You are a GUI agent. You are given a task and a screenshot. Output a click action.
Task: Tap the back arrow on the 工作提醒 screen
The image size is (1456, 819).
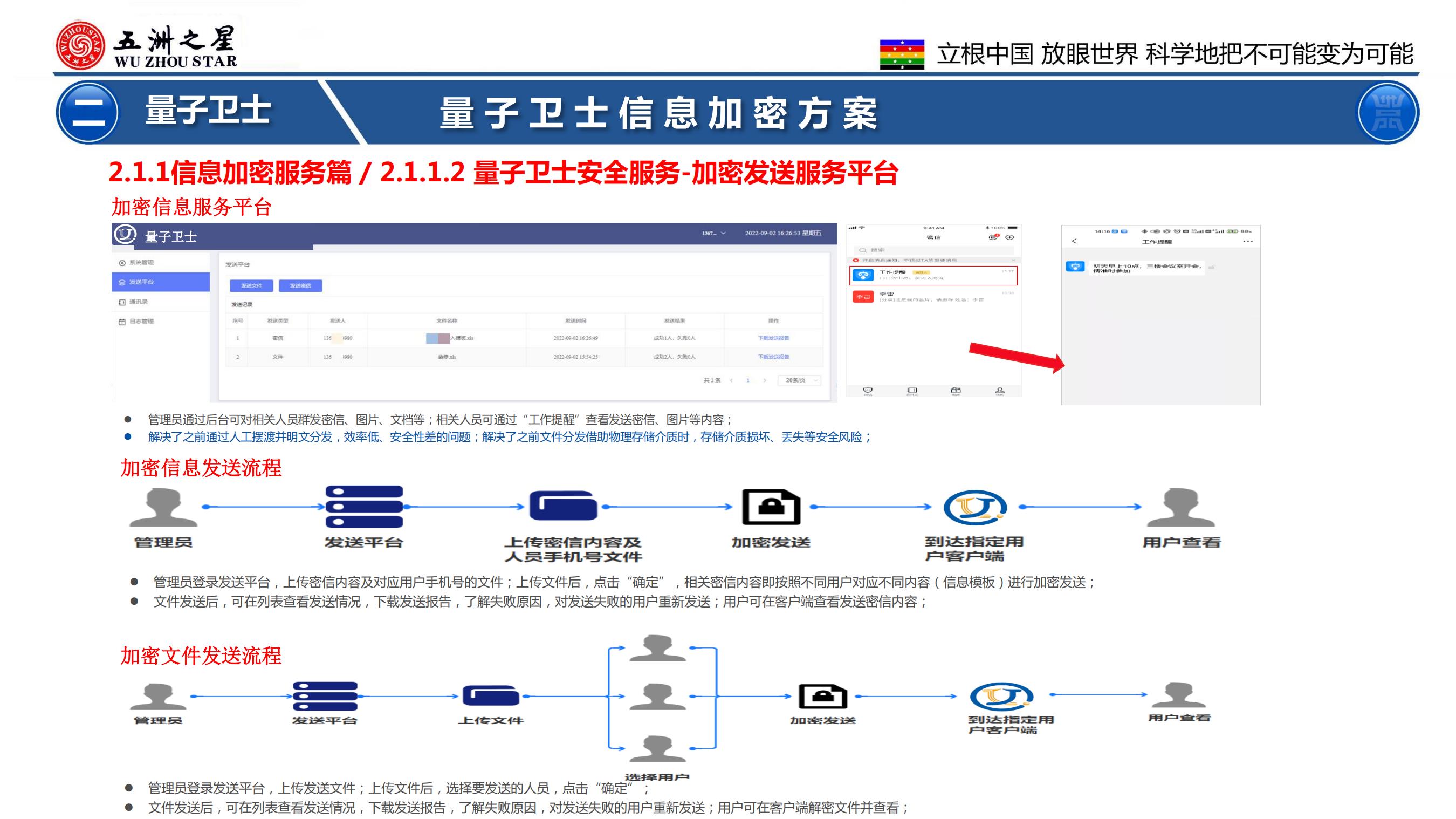pos(1075,242)
